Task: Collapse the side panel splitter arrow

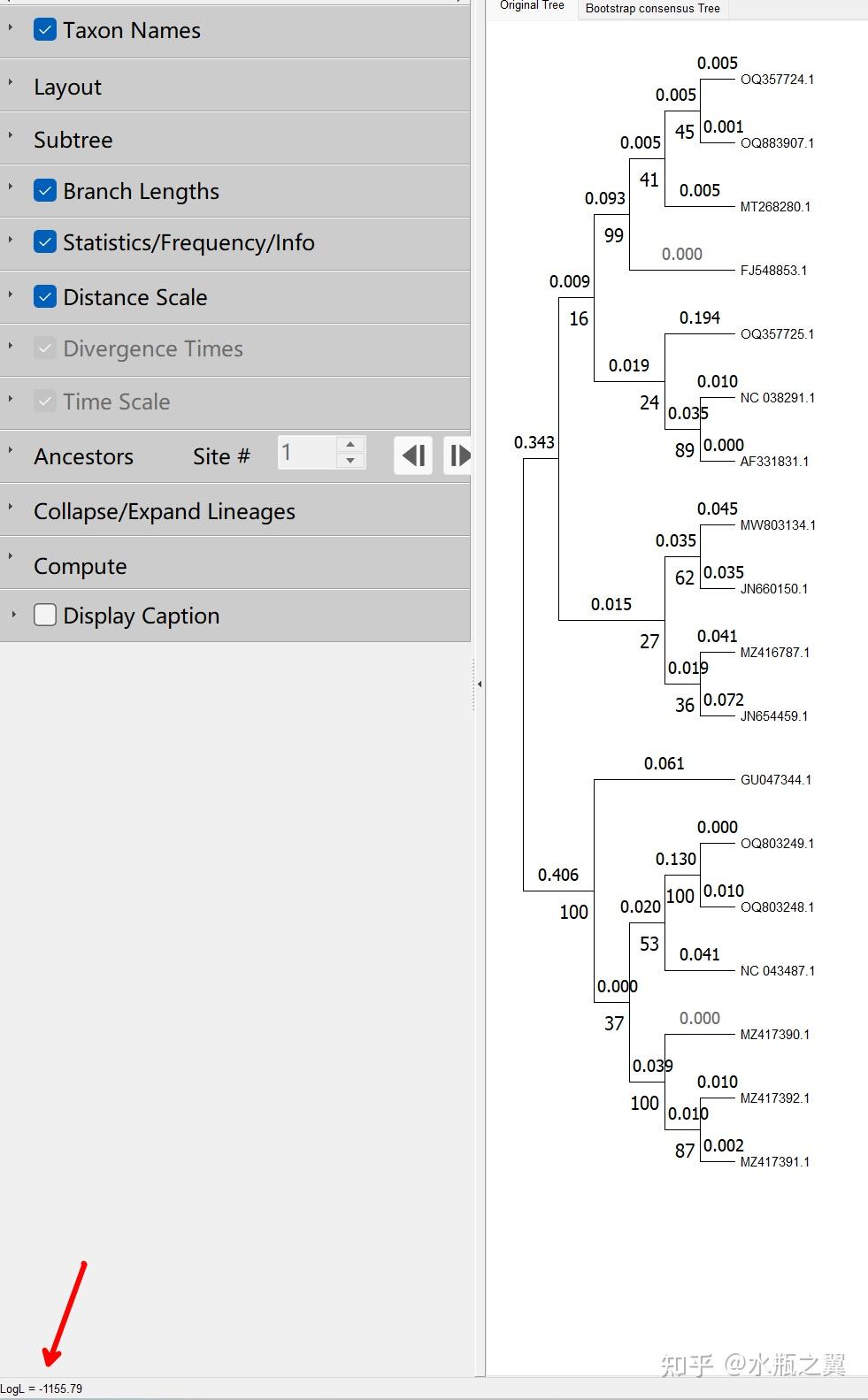Action: pos(479,685)
